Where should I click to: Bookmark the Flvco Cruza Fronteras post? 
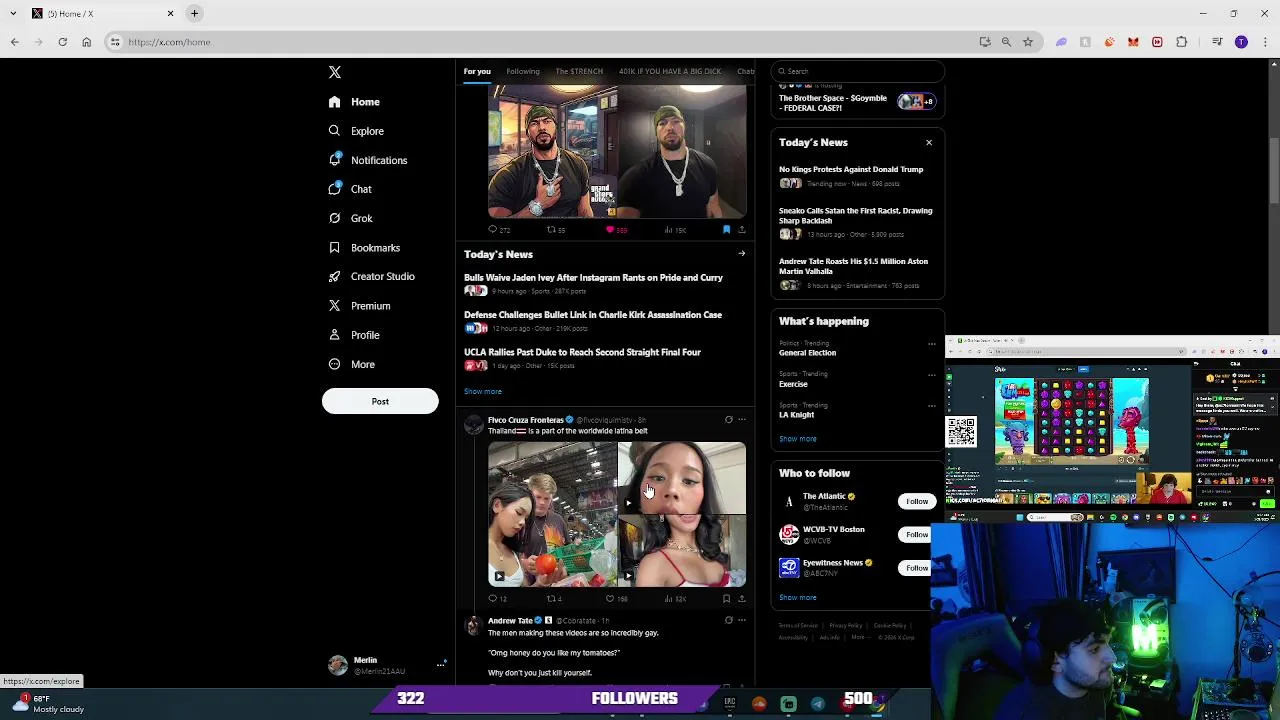click(x=726, y=599)
